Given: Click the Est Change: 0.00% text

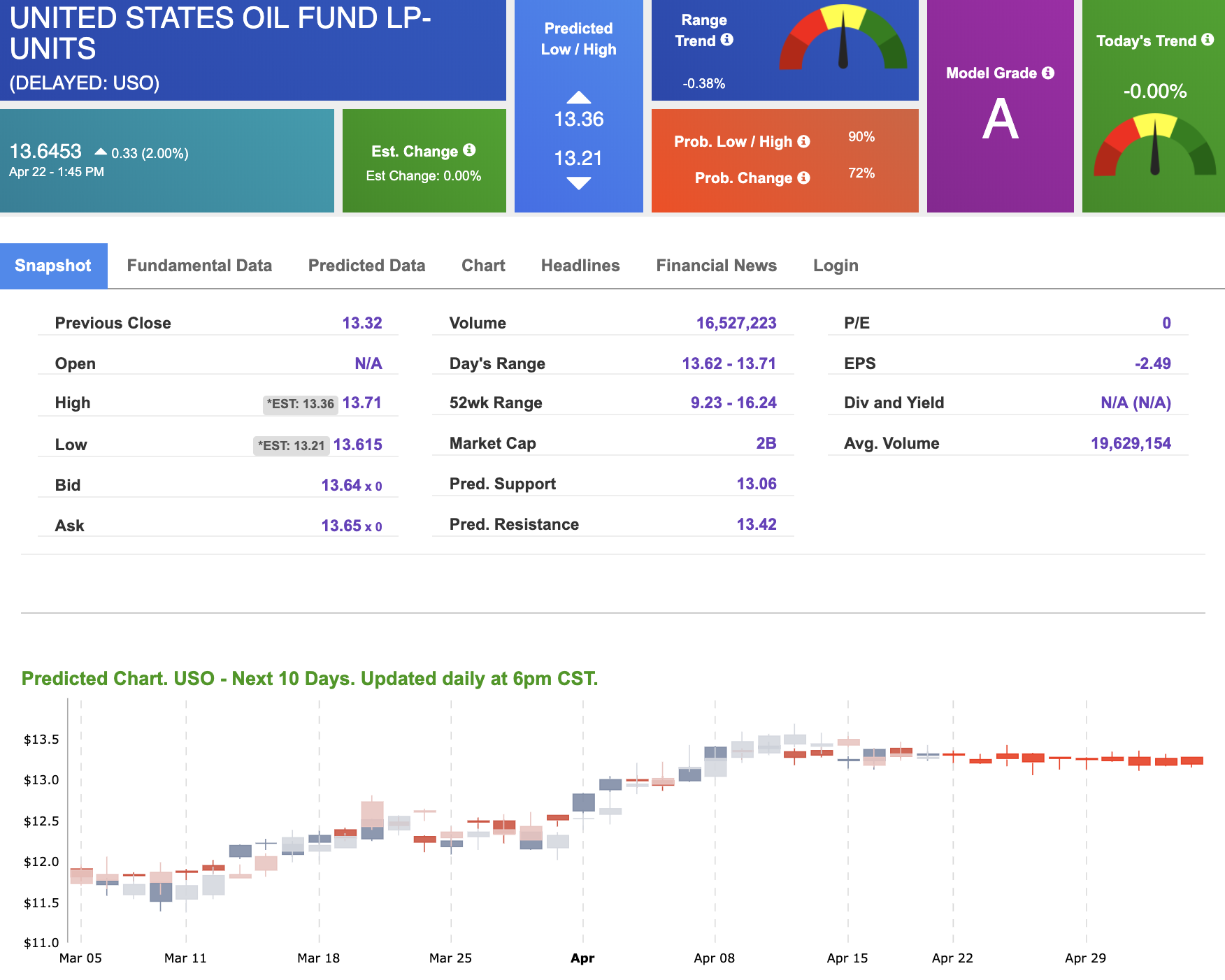Looking at the screenshot, I should pos(424,176).
